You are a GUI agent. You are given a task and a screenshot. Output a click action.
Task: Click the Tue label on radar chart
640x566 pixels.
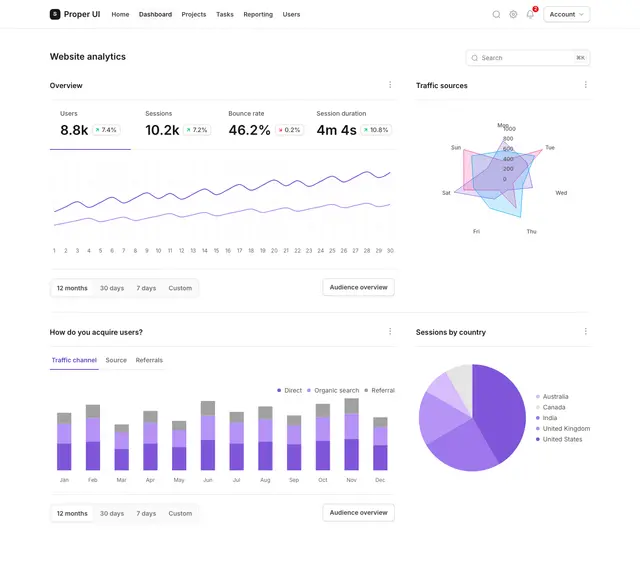(550, 147)
